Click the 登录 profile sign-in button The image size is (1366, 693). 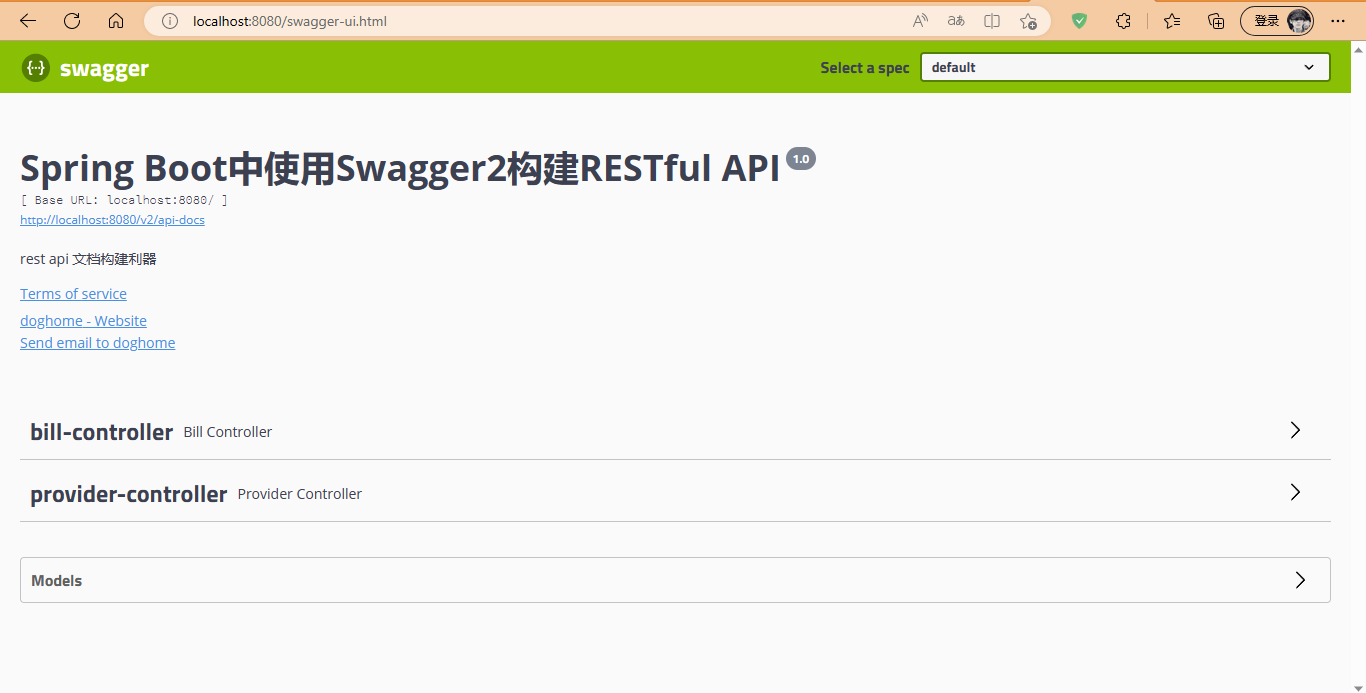[1277, 20]
